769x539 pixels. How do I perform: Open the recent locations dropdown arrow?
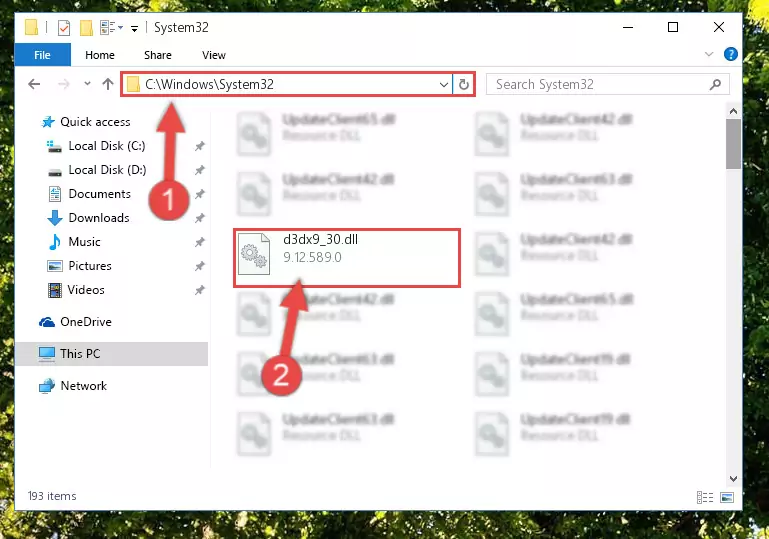tap(87, 84)
